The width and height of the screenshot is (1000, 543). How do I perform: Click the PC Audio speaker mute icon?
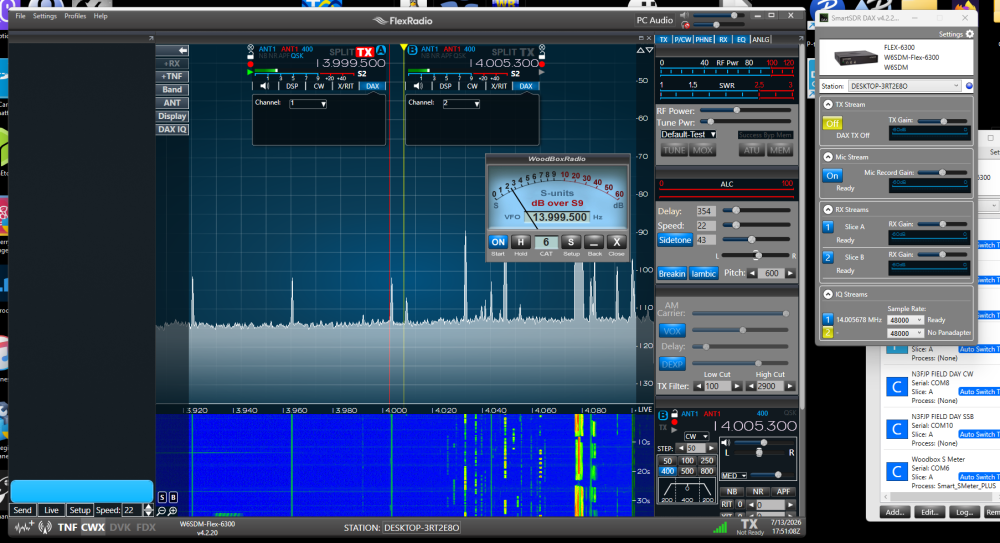coord(684,15)
